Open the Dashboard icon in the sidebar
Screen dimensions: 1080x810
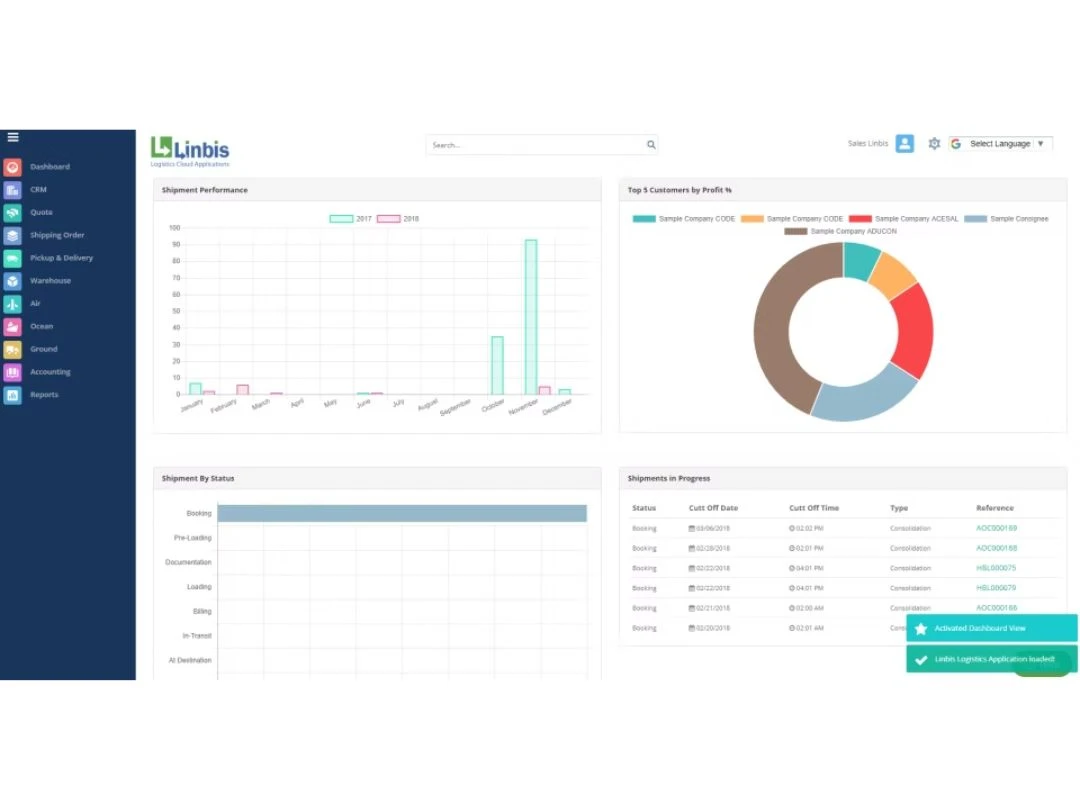point(14,166)
